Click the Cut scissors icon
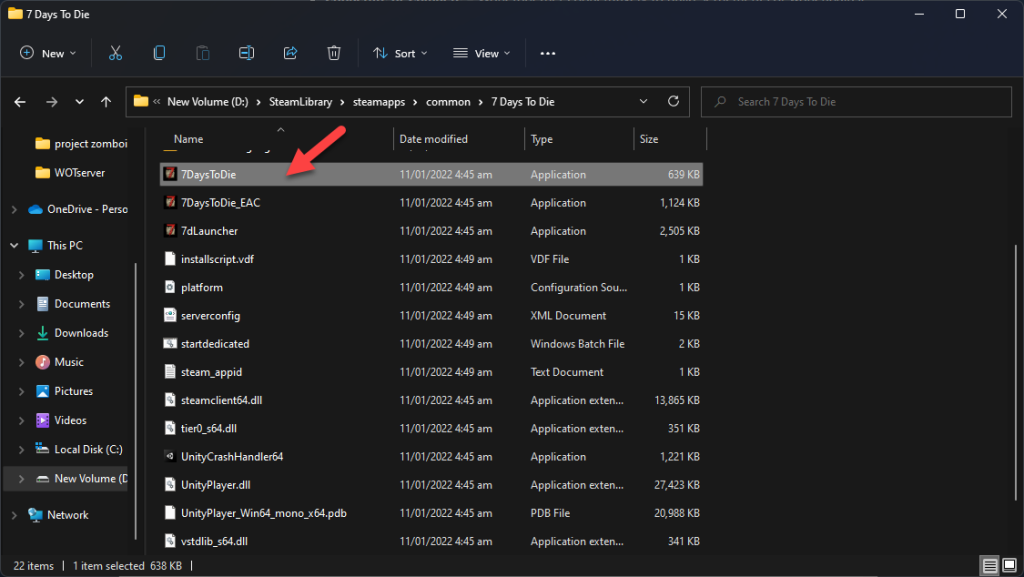Image resolution: width=1024 pixels, height=577 pixels. (x=116, y=54)
